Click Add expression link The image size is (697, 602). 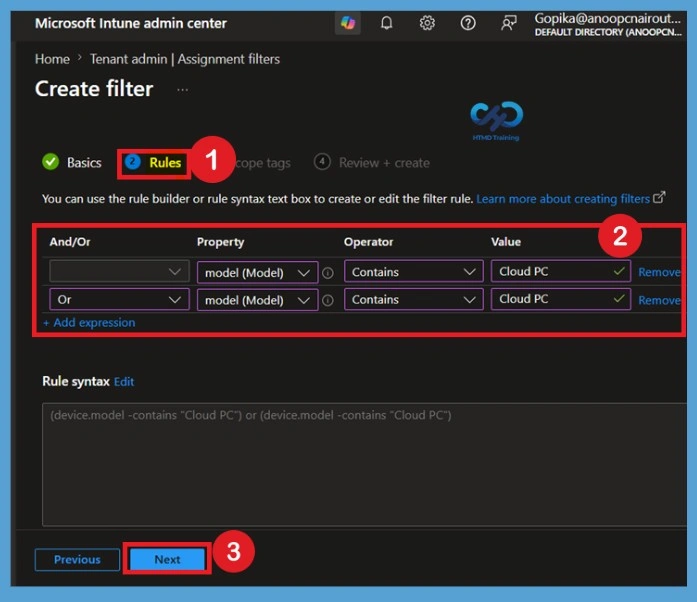[x=89, y=322]
